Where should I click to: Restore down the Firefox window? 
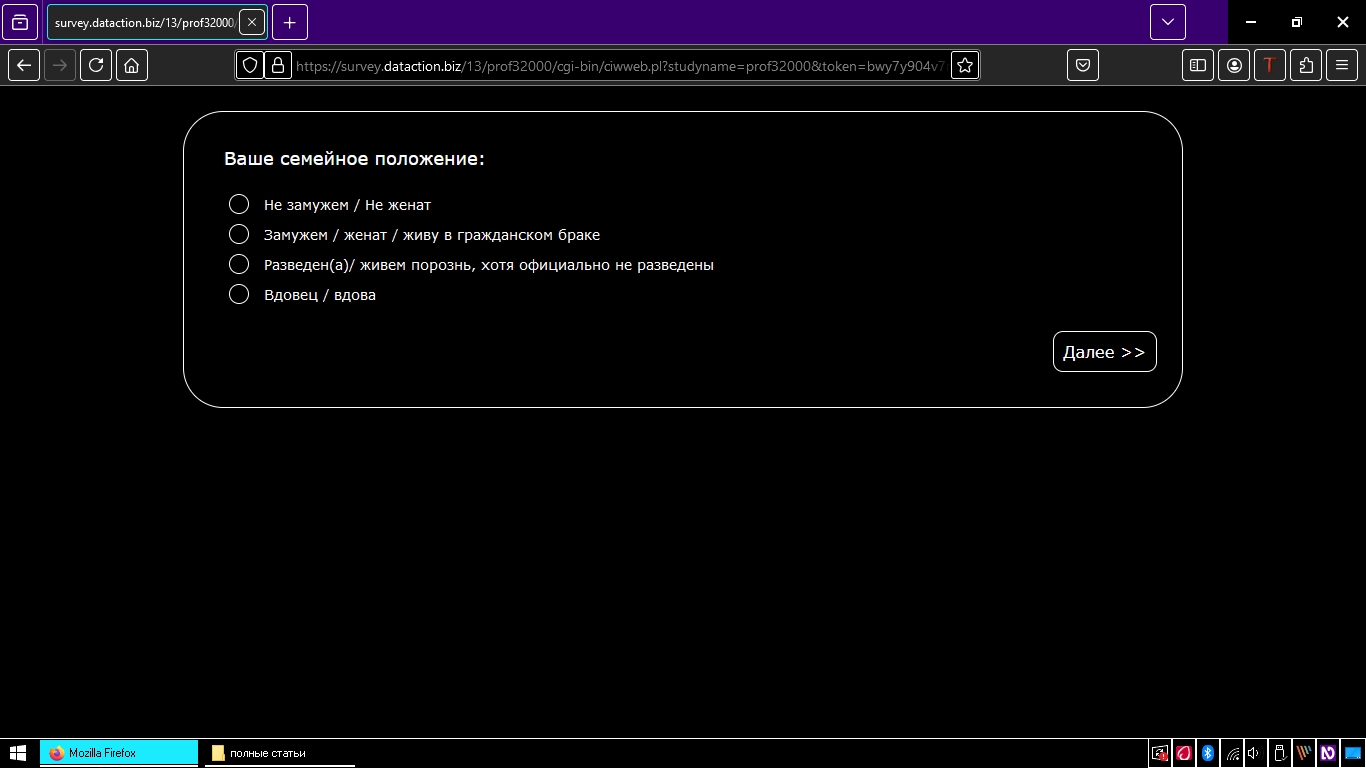click(x=1296, y=22)
